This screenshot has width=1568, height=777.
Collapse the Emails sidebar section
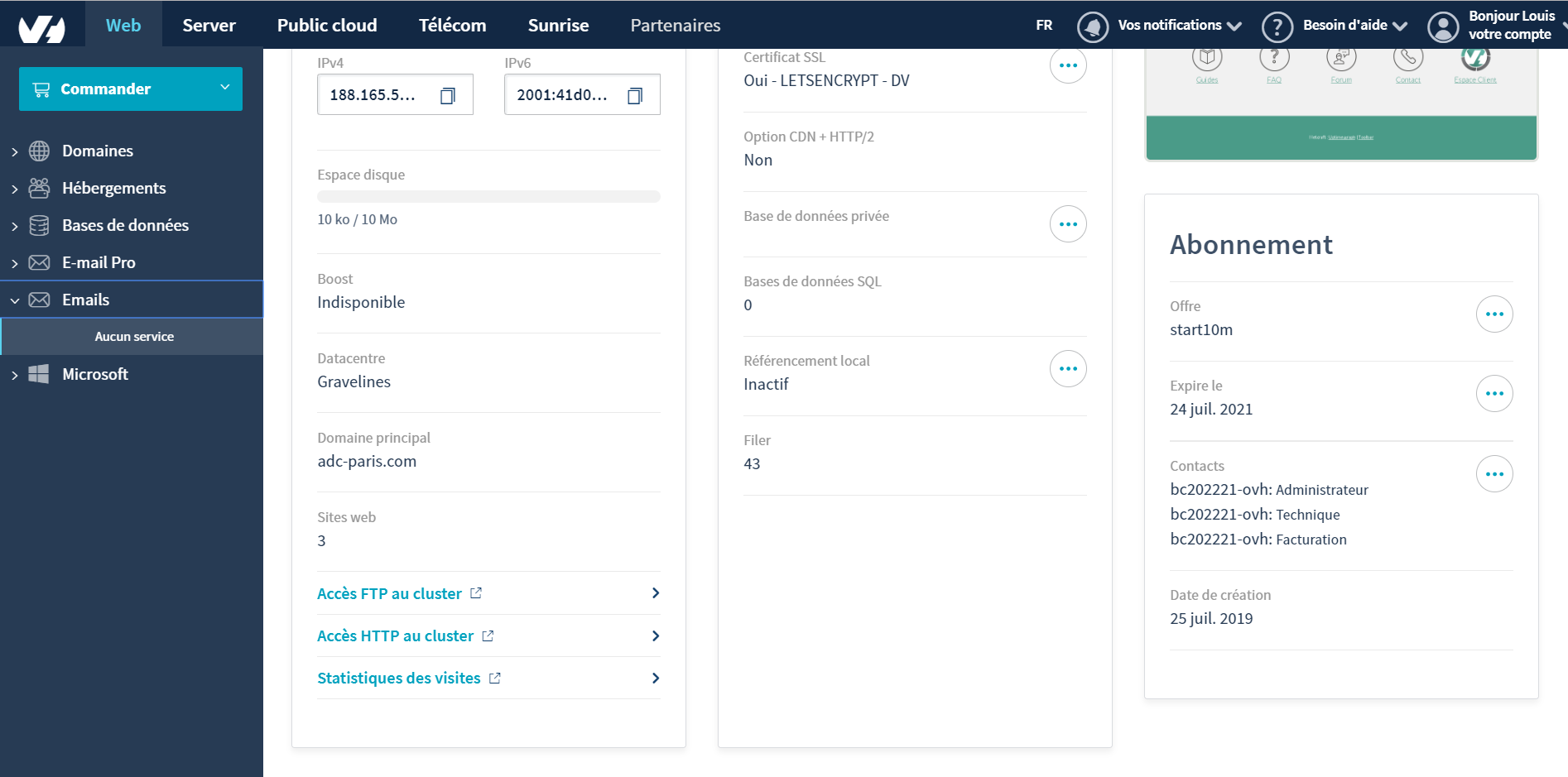15,300
